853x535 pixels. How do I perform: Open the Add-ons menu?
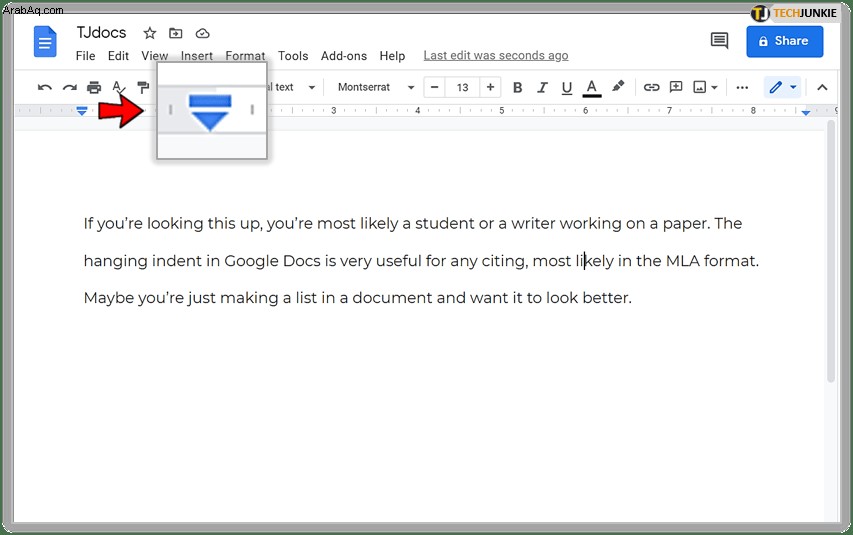tap(344, 56)
